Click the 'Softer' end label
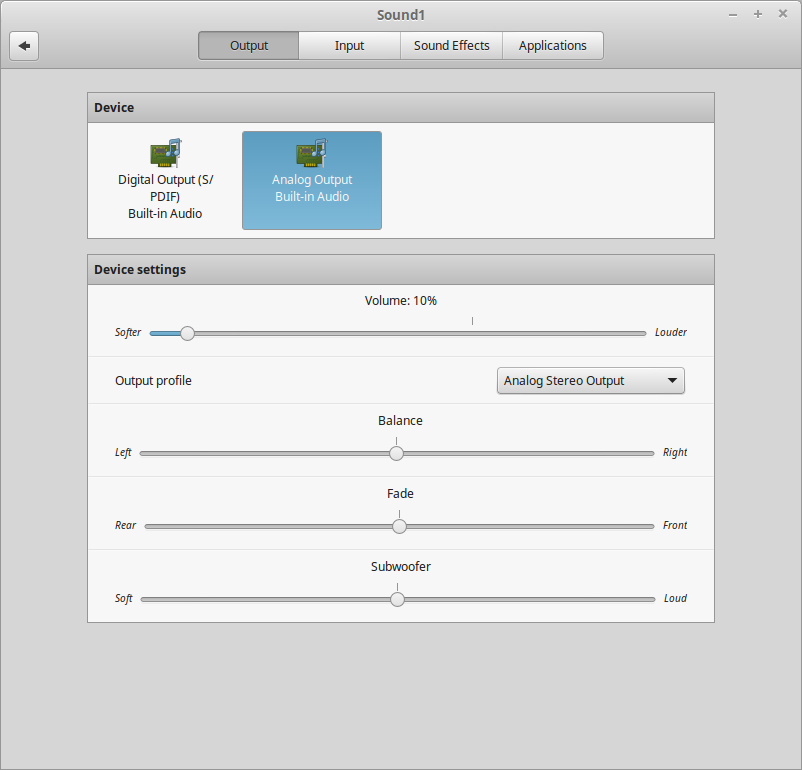 (128, 333)
